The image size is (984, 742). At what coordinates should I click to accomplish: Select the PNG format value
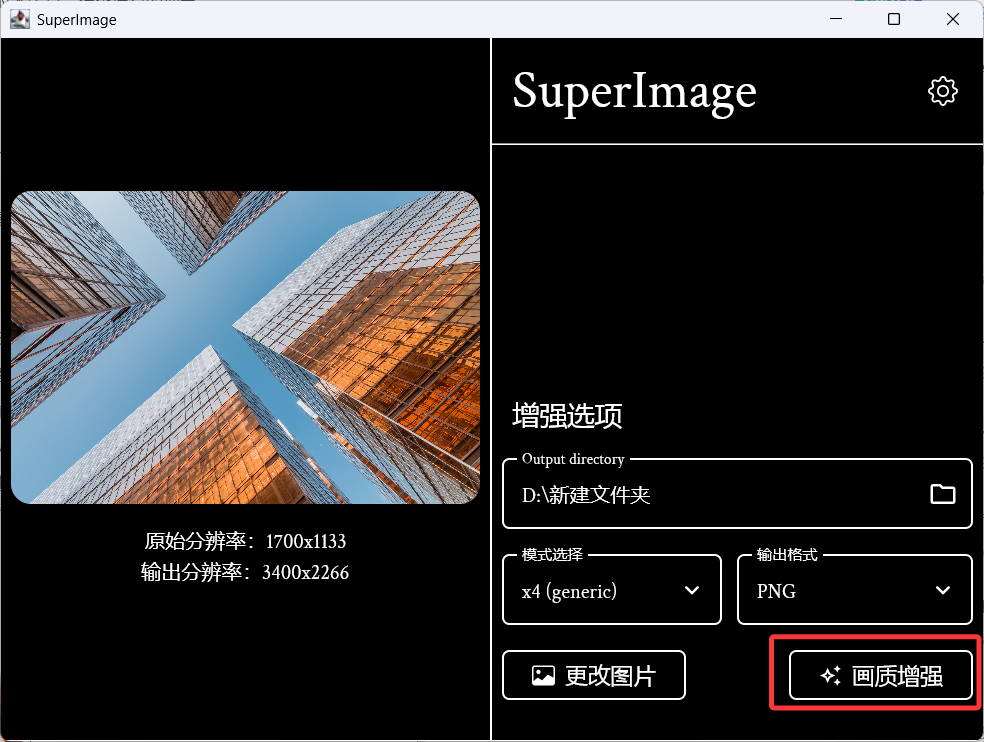[x=777, y=591]
